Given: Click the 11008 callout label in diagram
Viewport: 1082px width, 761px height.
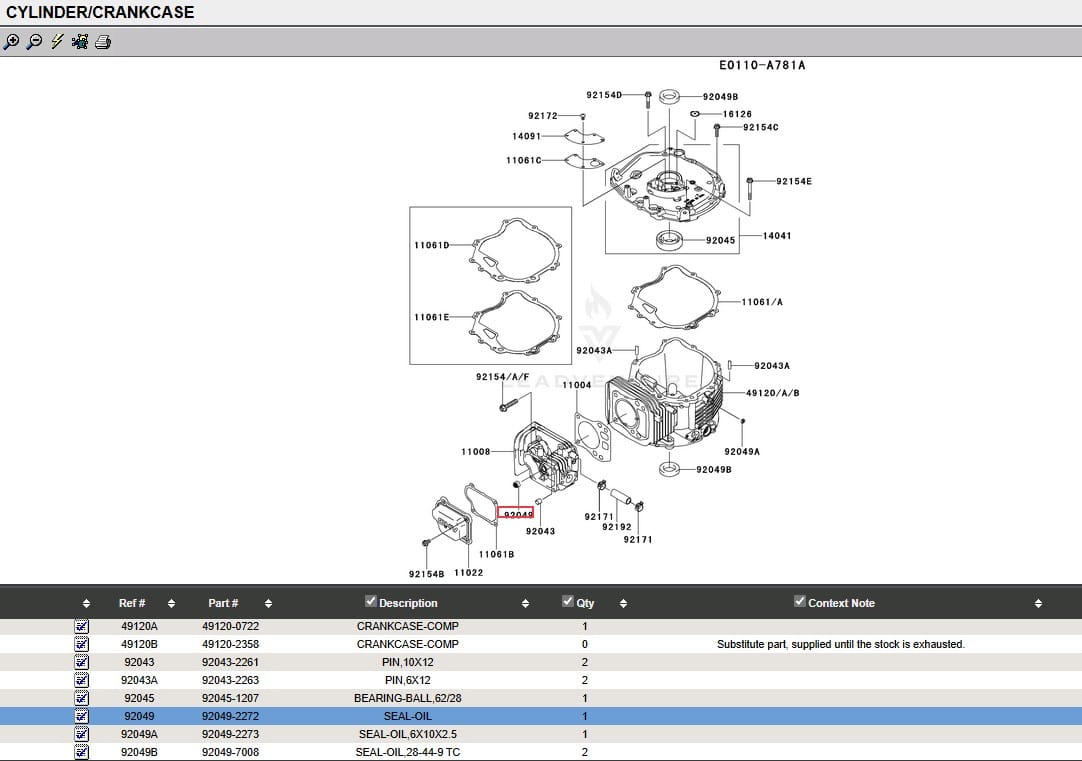Looking at the screenshot, I should pyautogui.click(x=475, y=452).
